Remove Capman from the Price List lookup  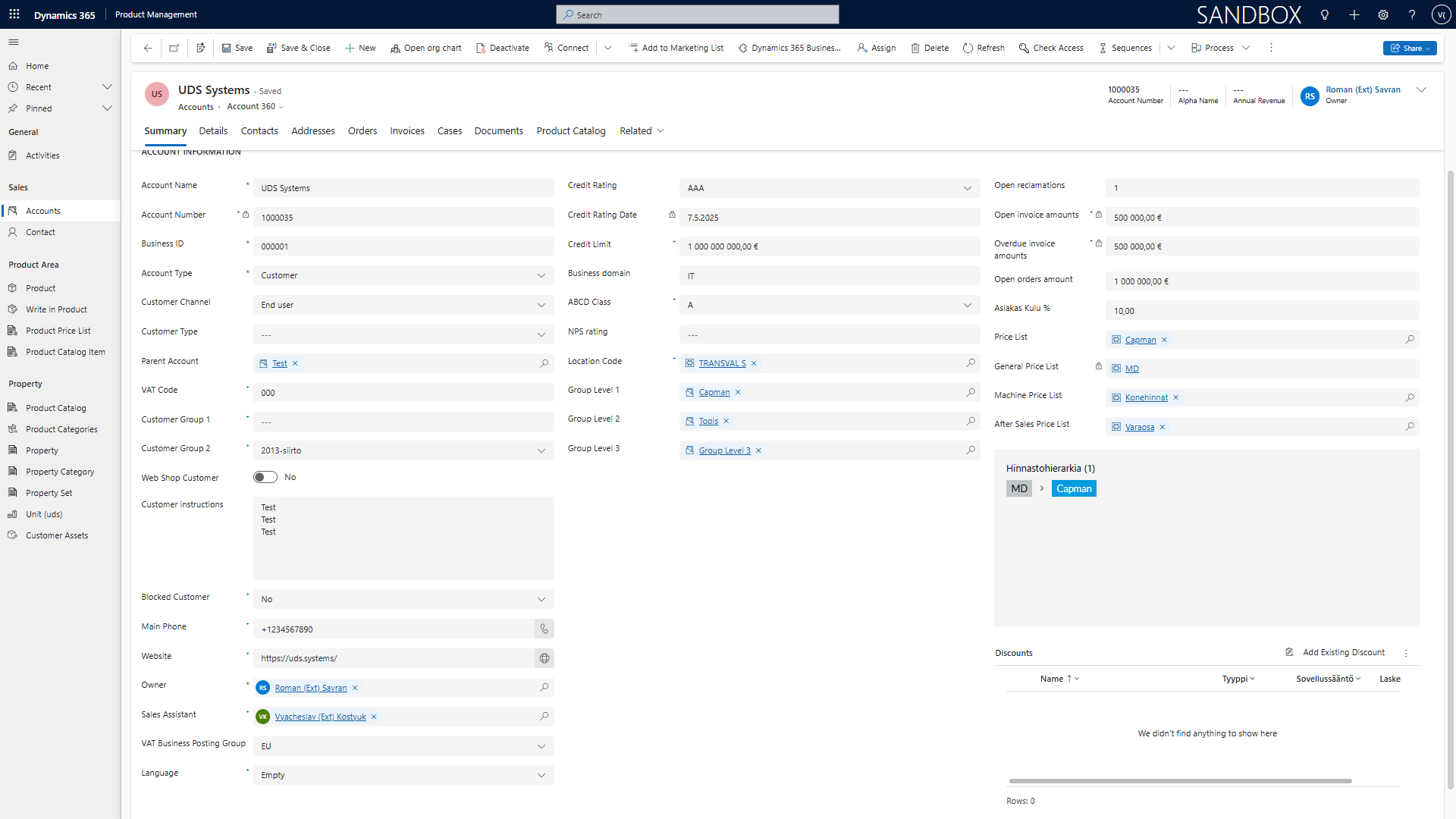1164,340
